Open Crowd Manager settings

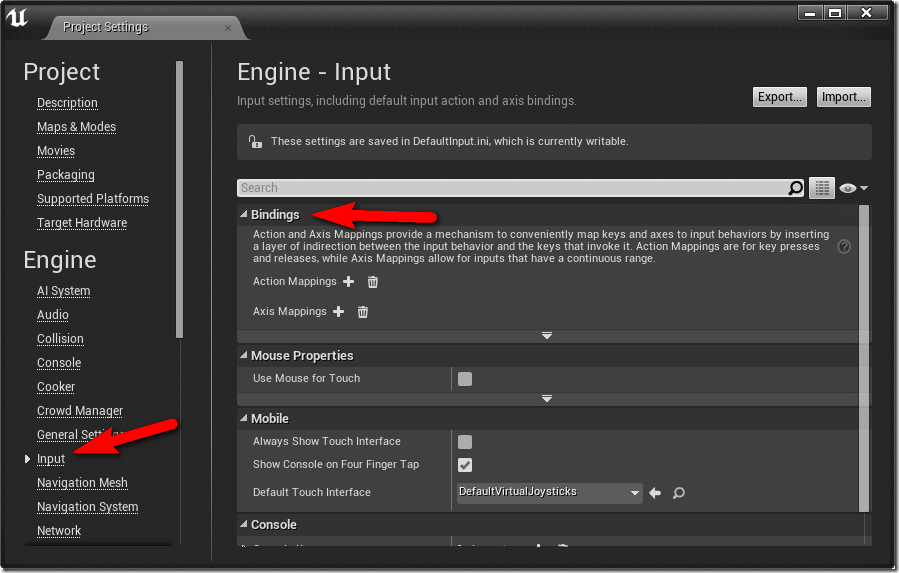[x=80, y=411]
